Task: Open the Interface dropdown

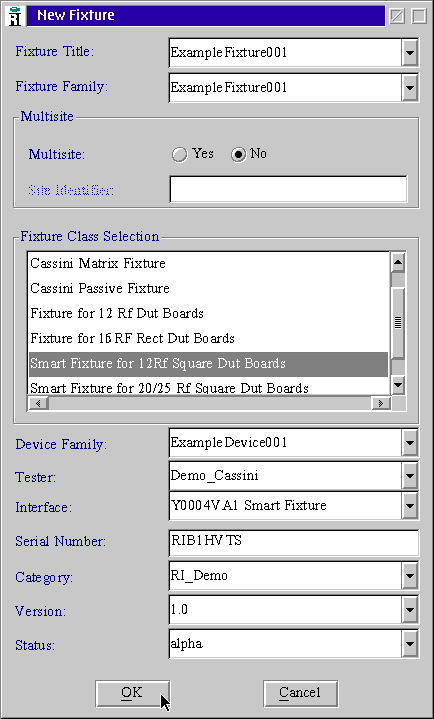Action: [x=409, y=506]
